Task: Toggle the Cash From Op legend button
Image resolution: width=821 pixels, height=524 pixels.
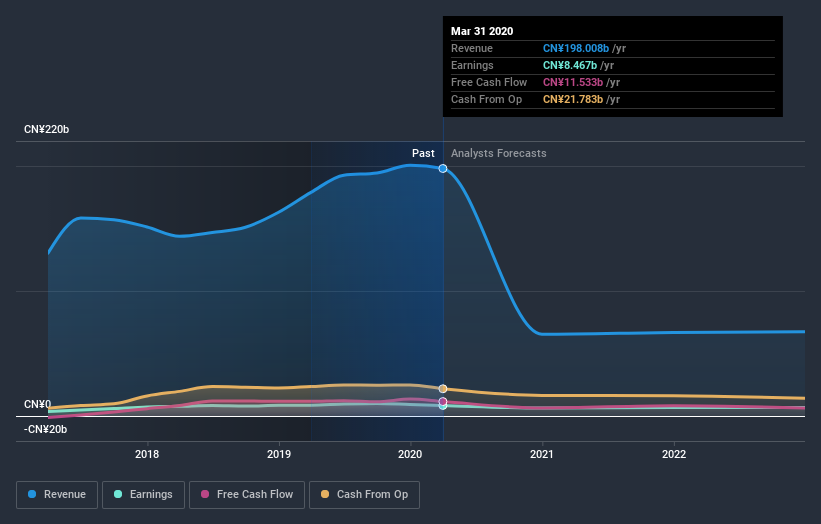Action: tap(364, 495)
